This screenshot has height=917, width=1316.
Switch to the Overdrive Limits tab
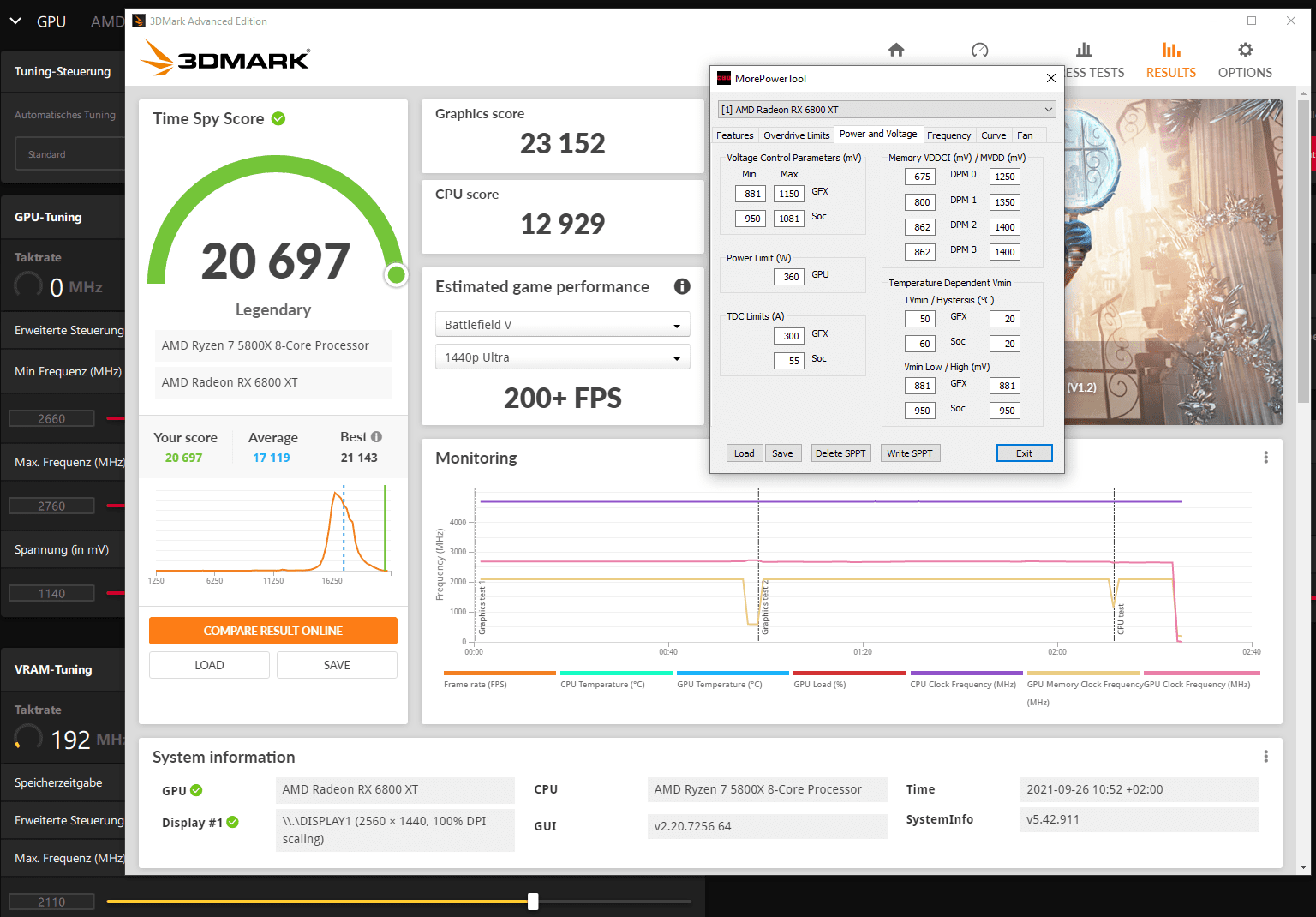[797, 135]
